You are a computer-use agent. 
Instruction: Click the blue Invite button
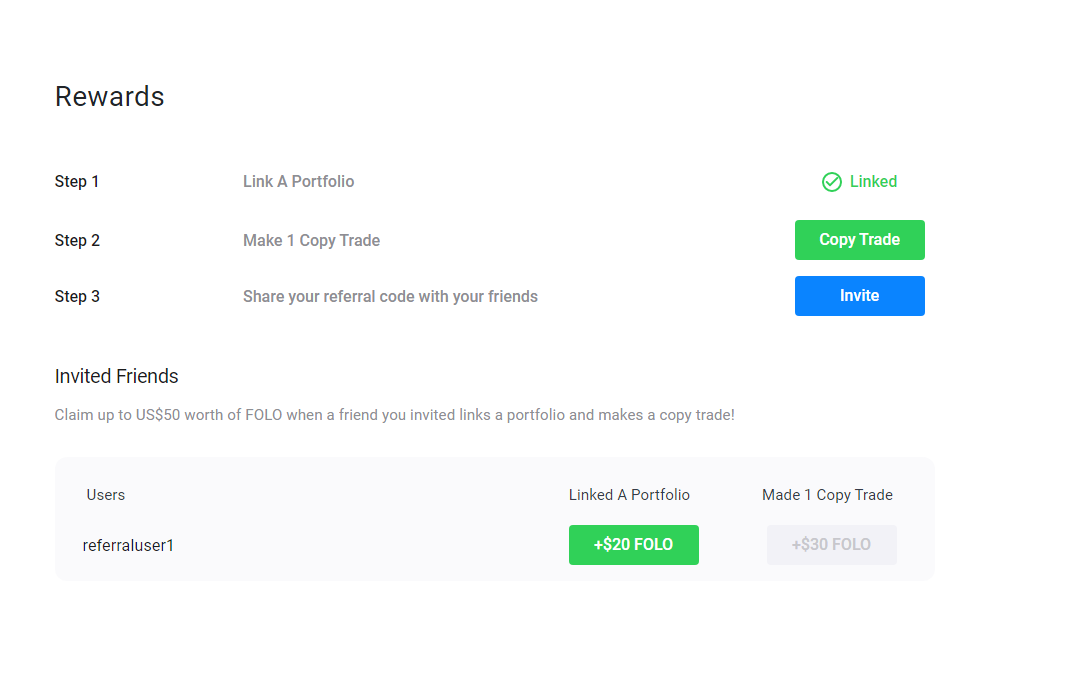[859, 296]
